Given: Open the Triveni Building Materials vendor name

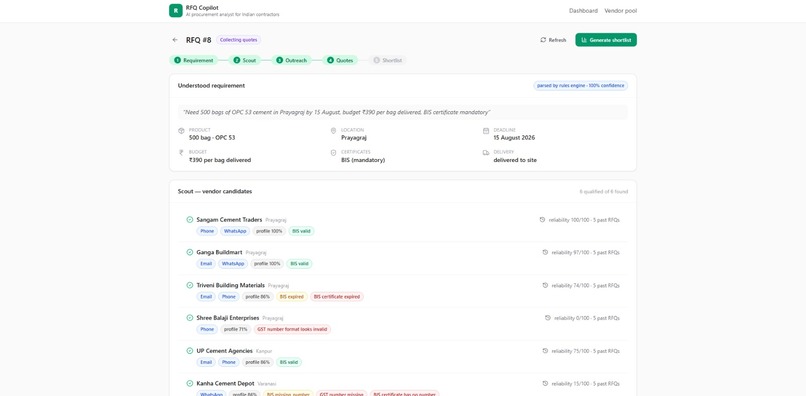Looking at the screenshot, I should pos(231,285).
